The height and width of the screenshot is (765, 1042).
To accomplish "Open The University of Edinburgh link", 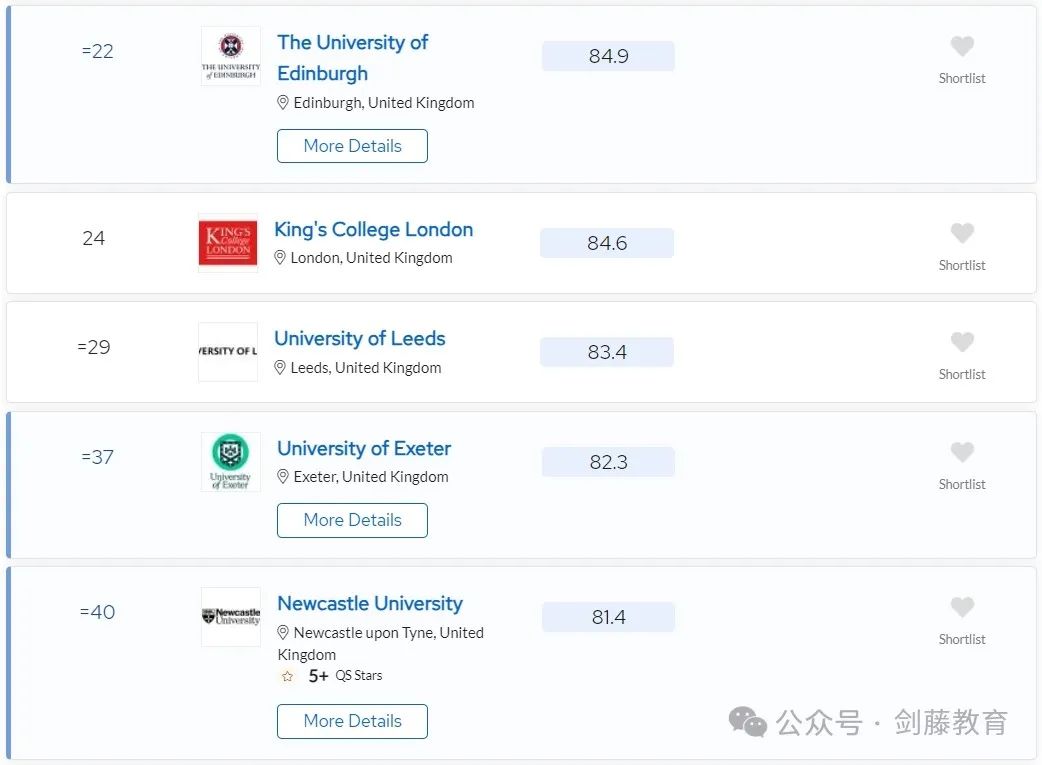I will tap(352, 58).
